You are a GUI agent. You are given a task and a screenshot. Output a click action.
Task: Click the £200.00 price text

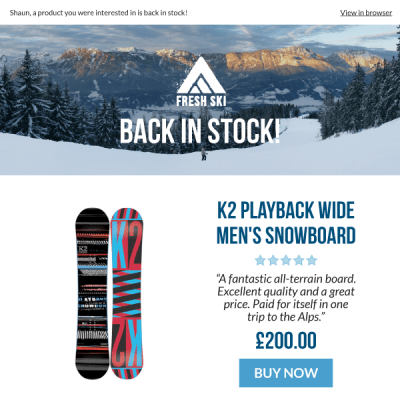coord(286,341)
